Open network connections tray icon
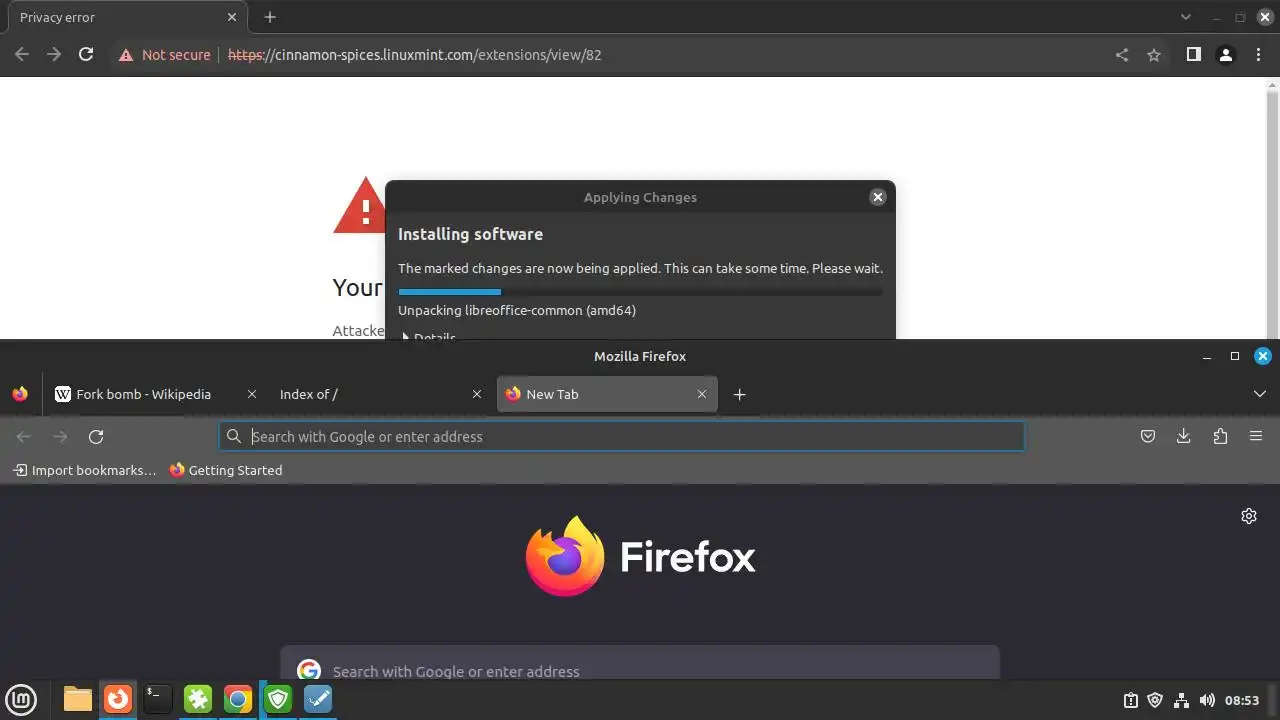 point(1181,700)
